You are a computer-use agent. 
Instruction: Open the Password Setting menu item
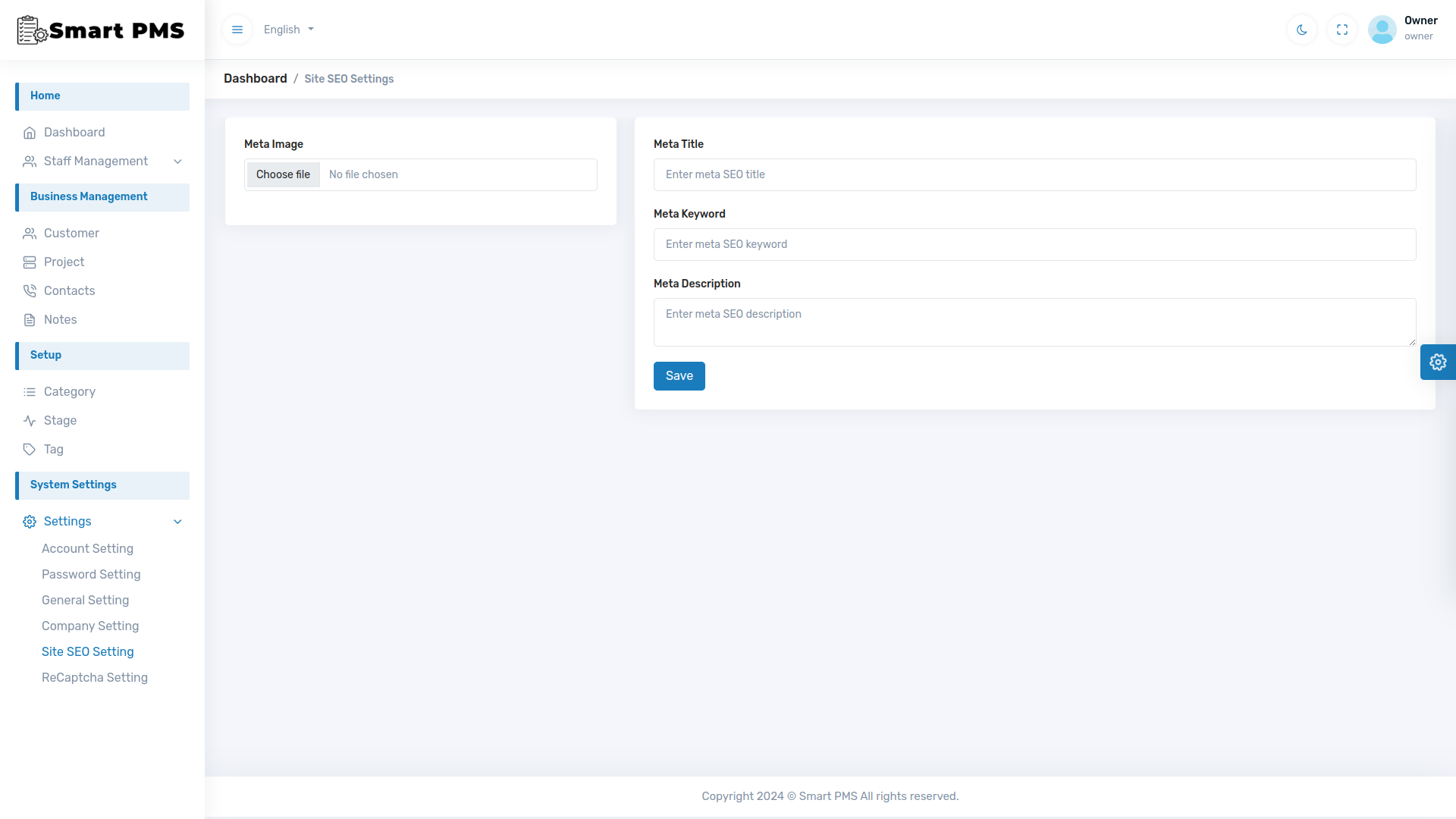click(90, 575)
